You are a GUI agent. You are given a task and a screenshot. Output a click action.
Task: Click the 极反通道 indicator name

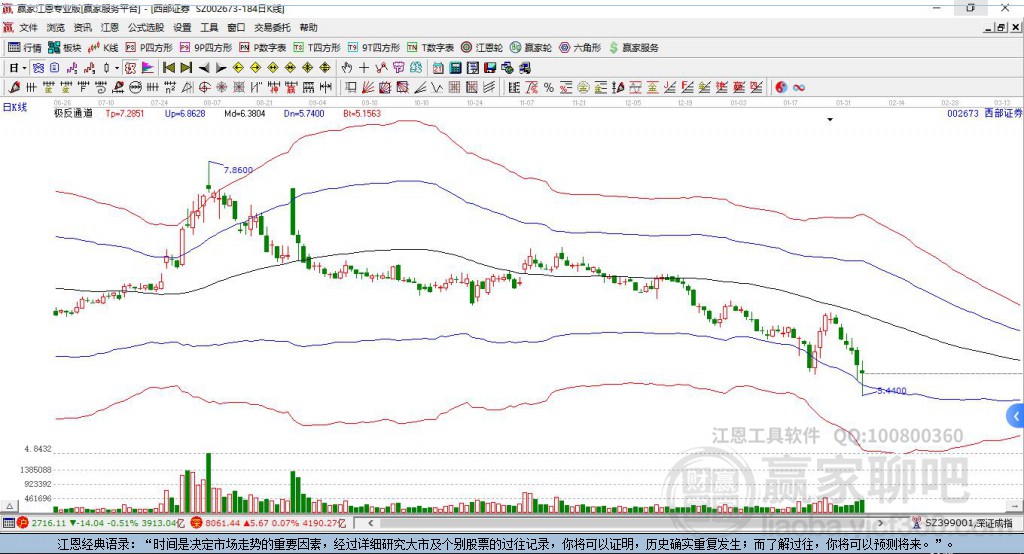(x=73, y=113)
